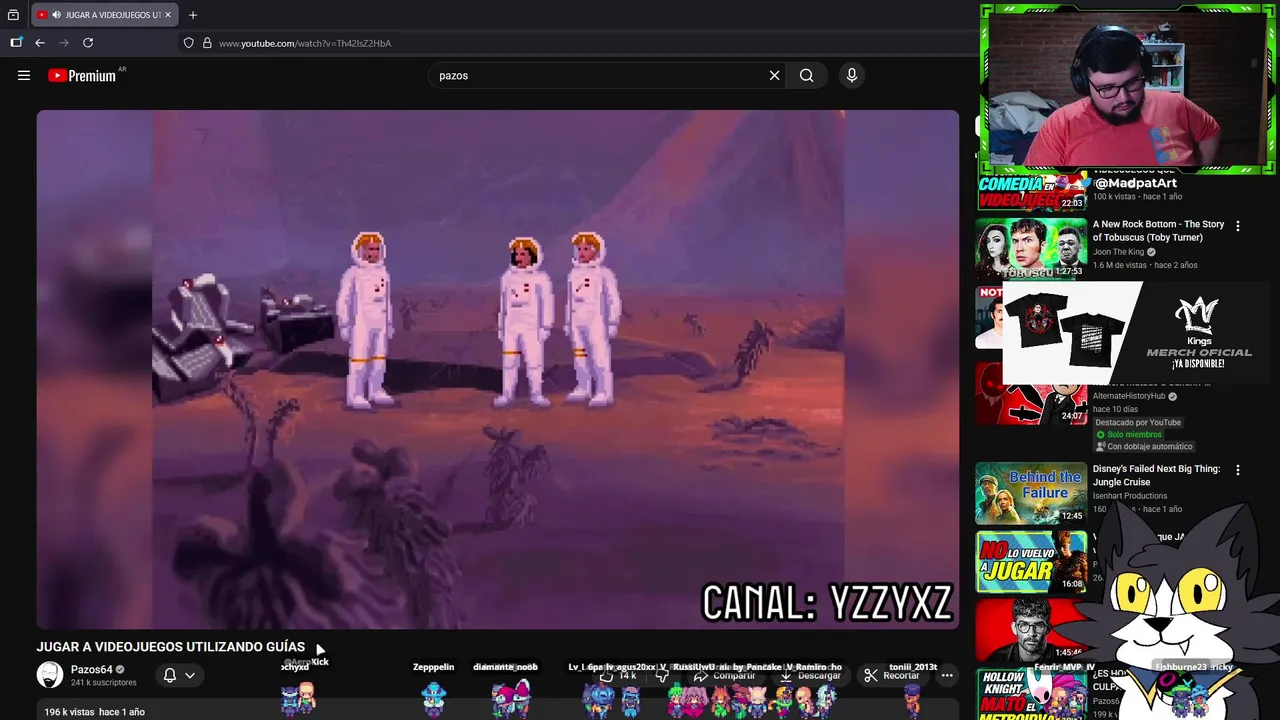Image resolution: width=1280 pixels, height=720 pixels.
Task: Go back with the browser back arrow
Action: coord(40,43)
